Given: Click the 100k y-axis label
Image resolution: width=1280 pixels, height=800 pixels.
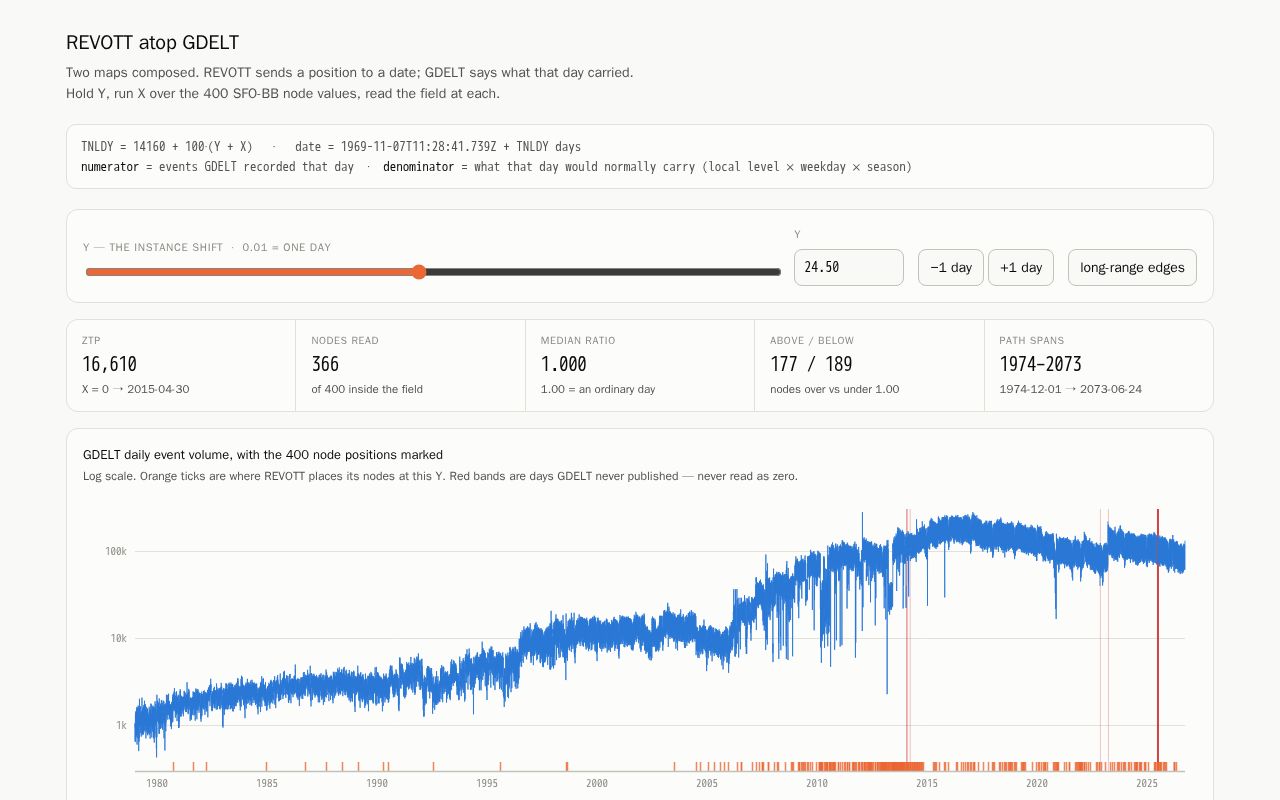Looking at the screenshot, I should (x=116, y=551).
